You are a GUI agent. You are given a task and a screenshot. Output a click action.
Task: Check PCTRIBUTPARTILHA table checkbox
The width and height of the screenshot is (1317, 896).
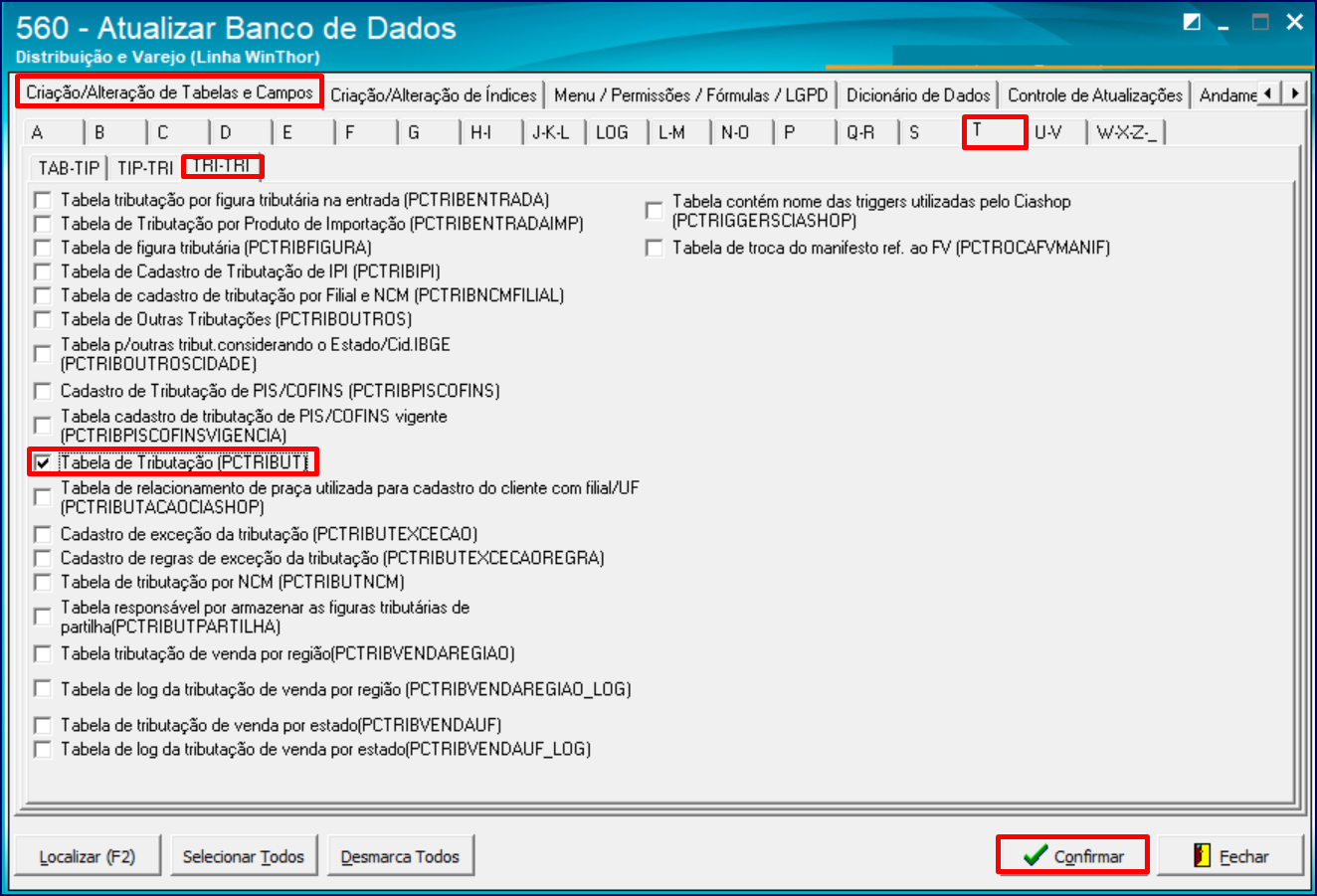(43, 617)
